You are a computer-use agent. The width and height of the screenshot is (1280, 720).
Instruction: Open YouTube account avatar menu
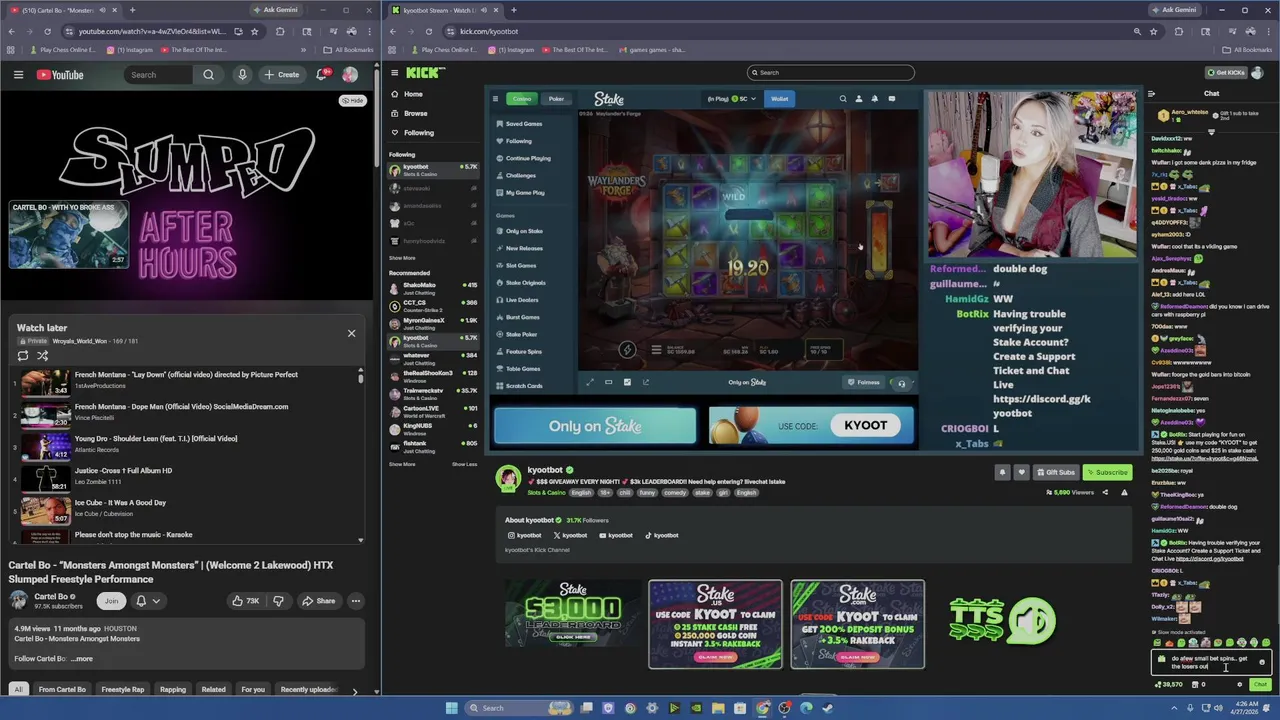coord(350,75)
